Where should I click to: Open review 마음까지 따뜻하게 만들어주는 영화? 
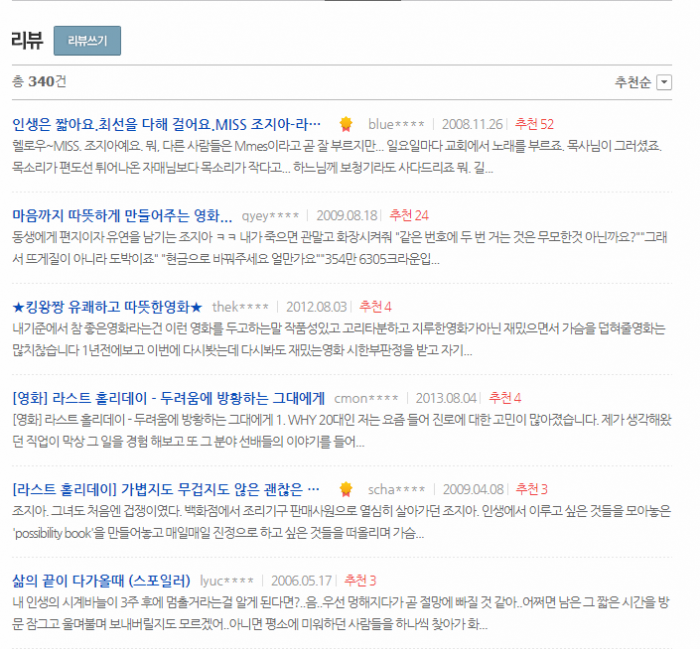tap(122, 216)
